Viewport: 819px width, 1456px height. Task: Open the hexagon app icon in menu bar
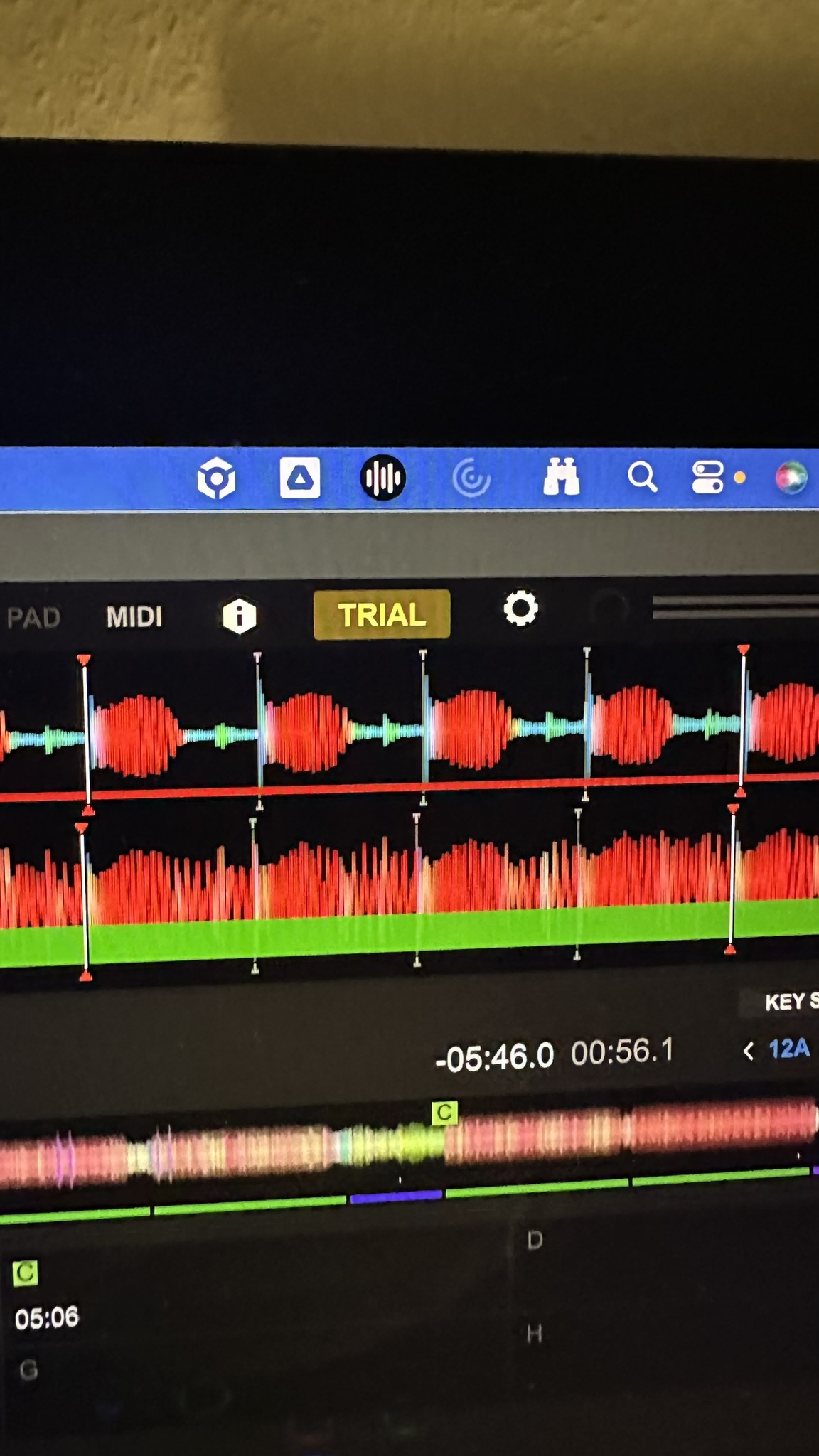click(216, 478)
